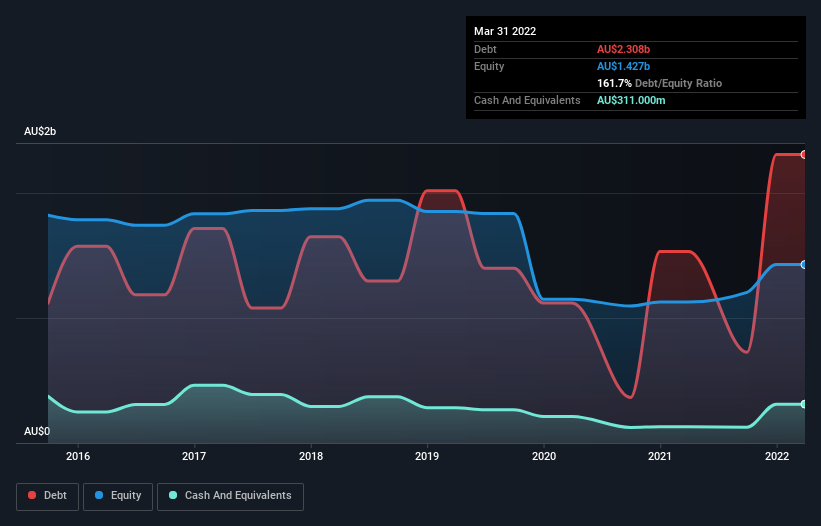Select the 2018 x-axis label
The height and width of the screenshot is (526, 821).
311,456
